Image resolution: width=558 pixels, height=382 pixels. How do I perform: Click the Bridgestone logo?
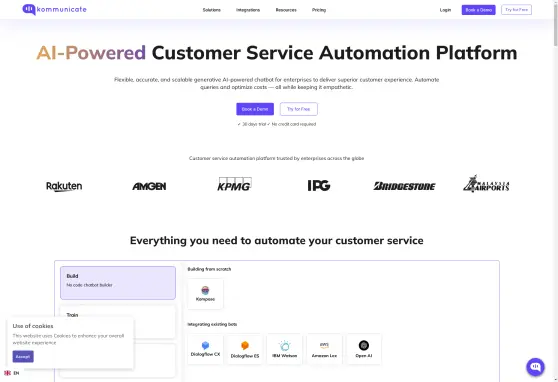(404, 186)
